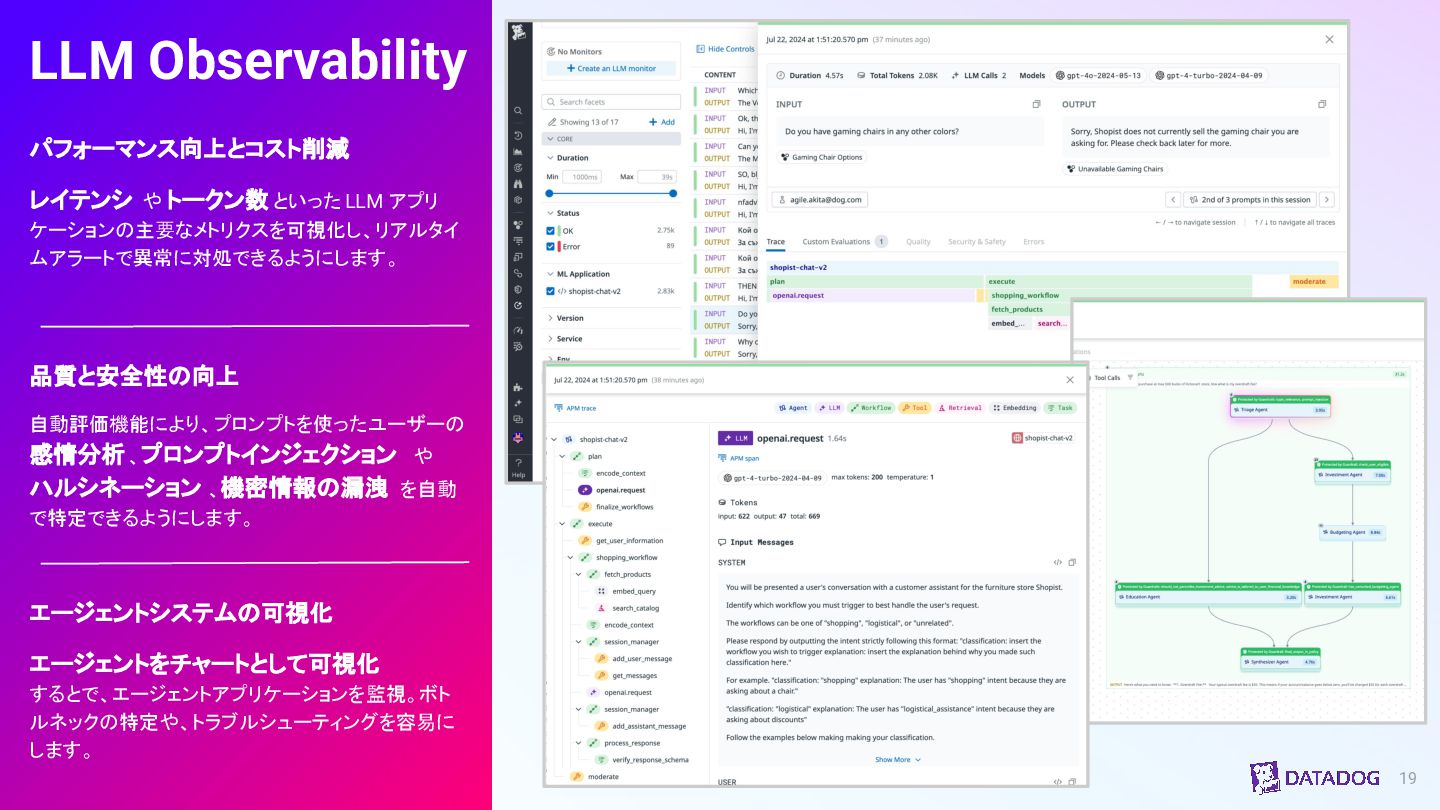This screenshot has height=810, width=1440.
Task: Click gpt-4o-2024-05-13 model tag
Action: (x=1097, y=76)
